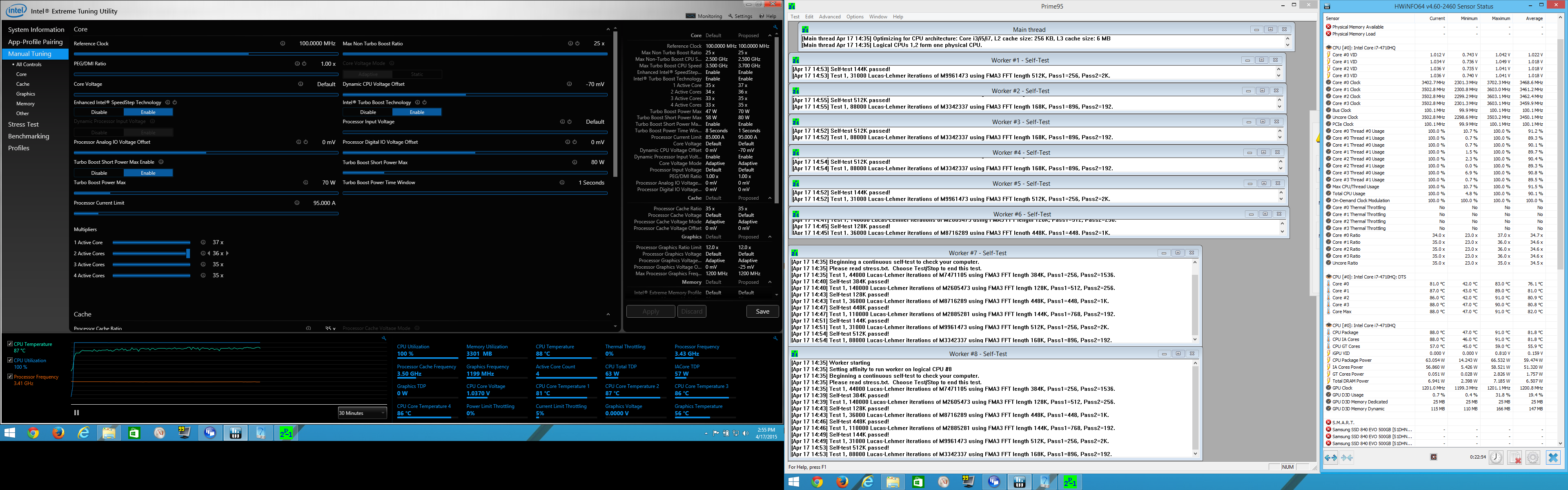Collapse Graphics group in proposed settings panel
1568x490 pixels.
769,237
